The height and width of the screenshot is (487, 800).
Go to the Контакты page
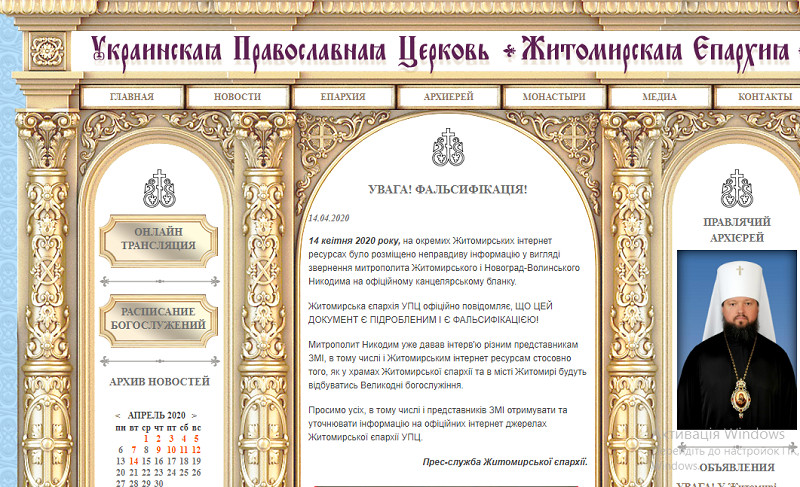pyautogui.click(x=764, y=97)
